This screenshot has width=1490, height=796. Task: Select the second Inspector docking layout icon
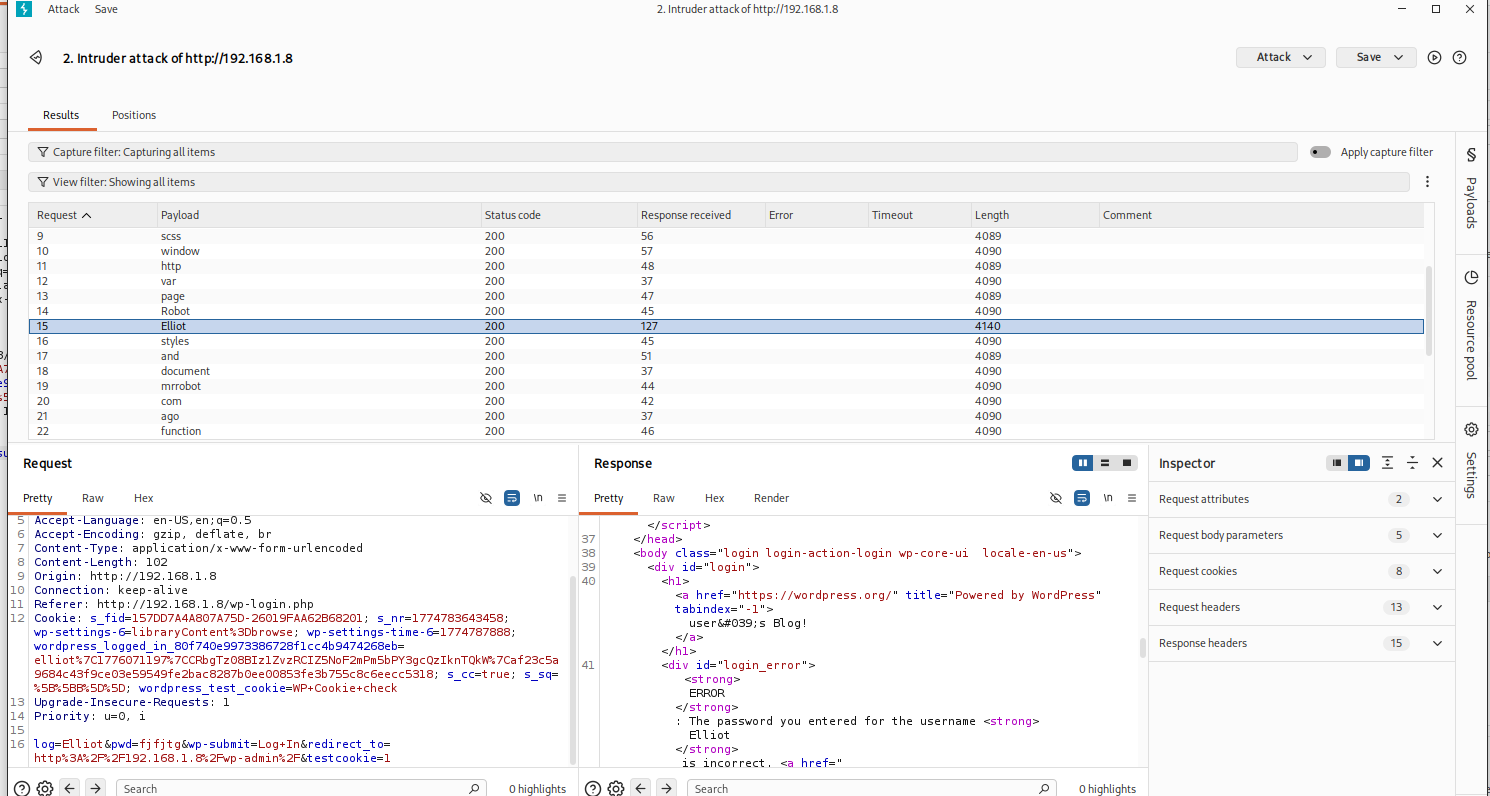tap(1358, 463)
